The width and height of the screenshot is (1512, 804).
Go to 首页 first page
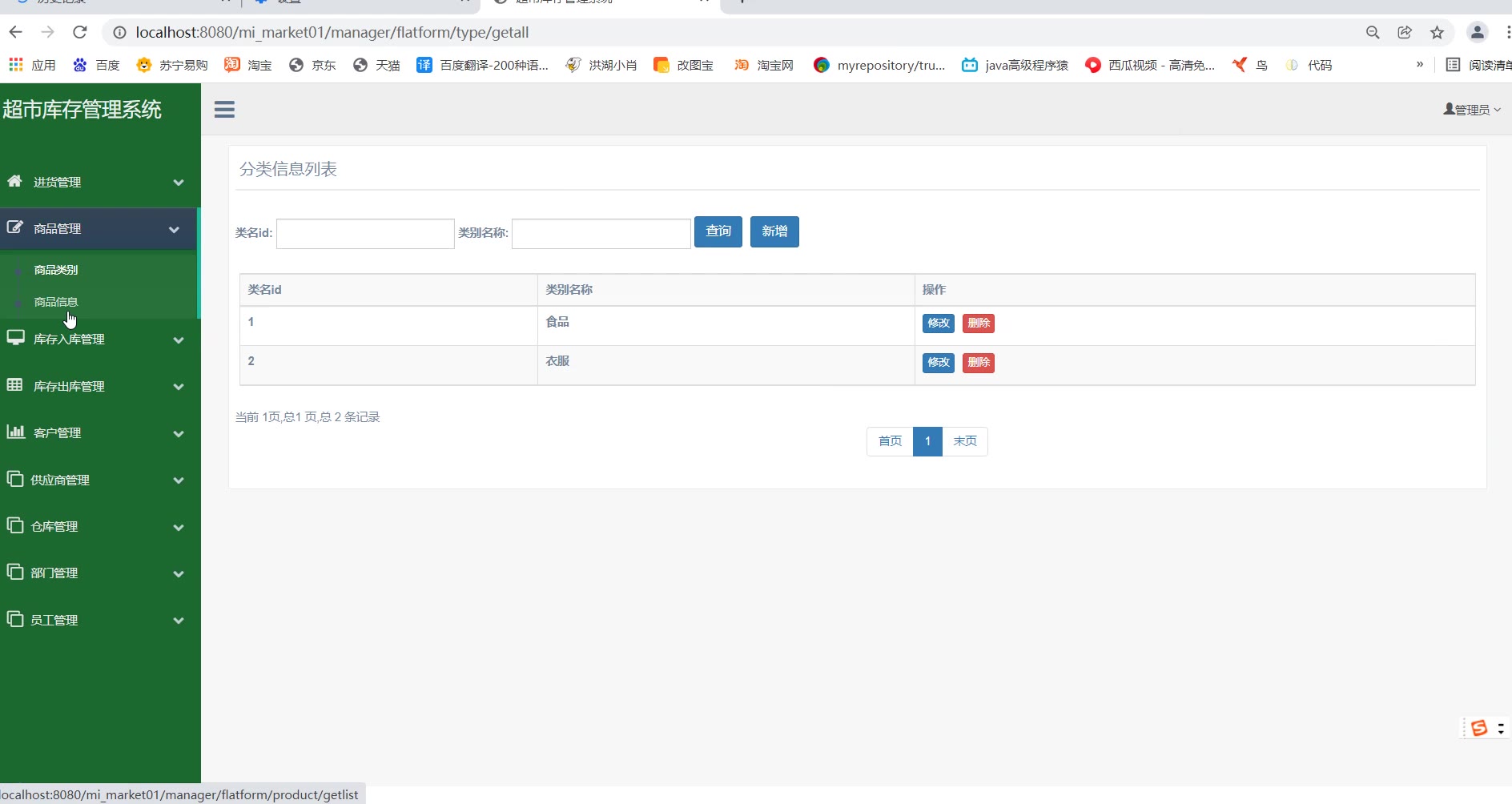tap(890, 441)
